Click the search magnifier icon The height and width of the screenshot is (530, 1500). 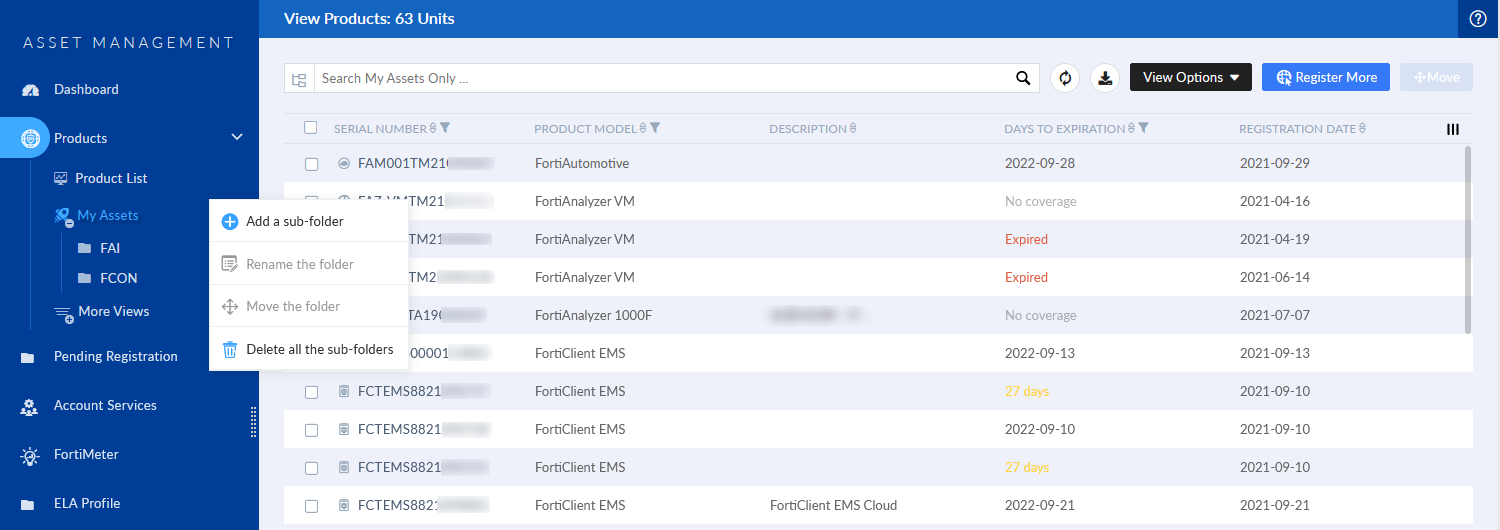coord(1023,78)
